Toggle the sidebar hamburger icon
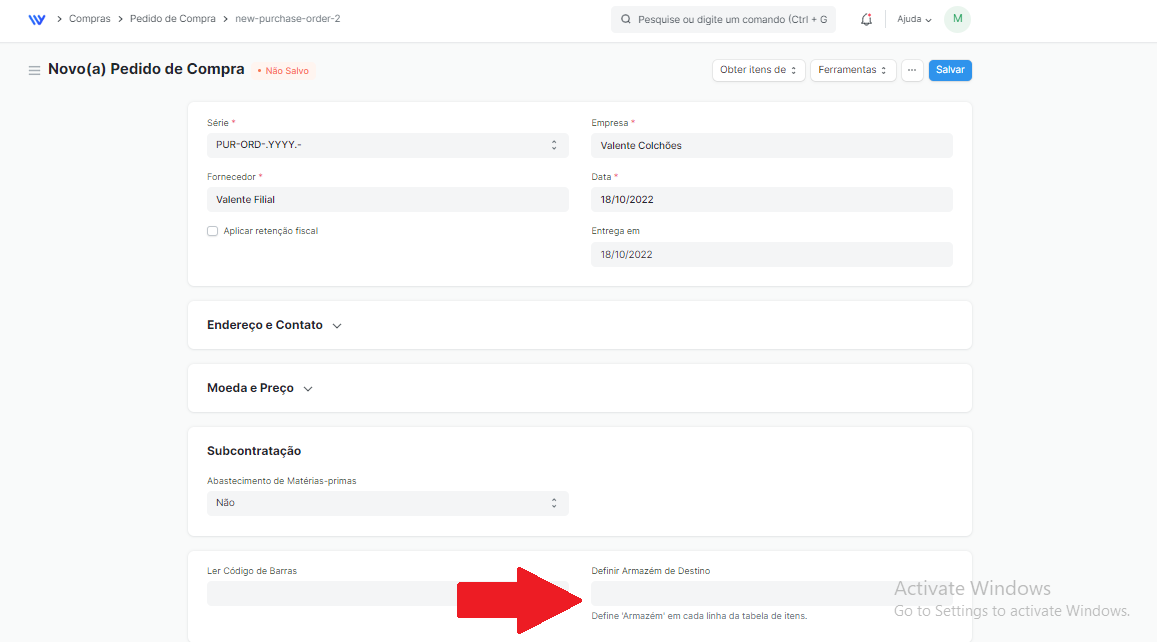Image resolution: width=1157 pixels, height=642 pixels. [x=34, y=70]
